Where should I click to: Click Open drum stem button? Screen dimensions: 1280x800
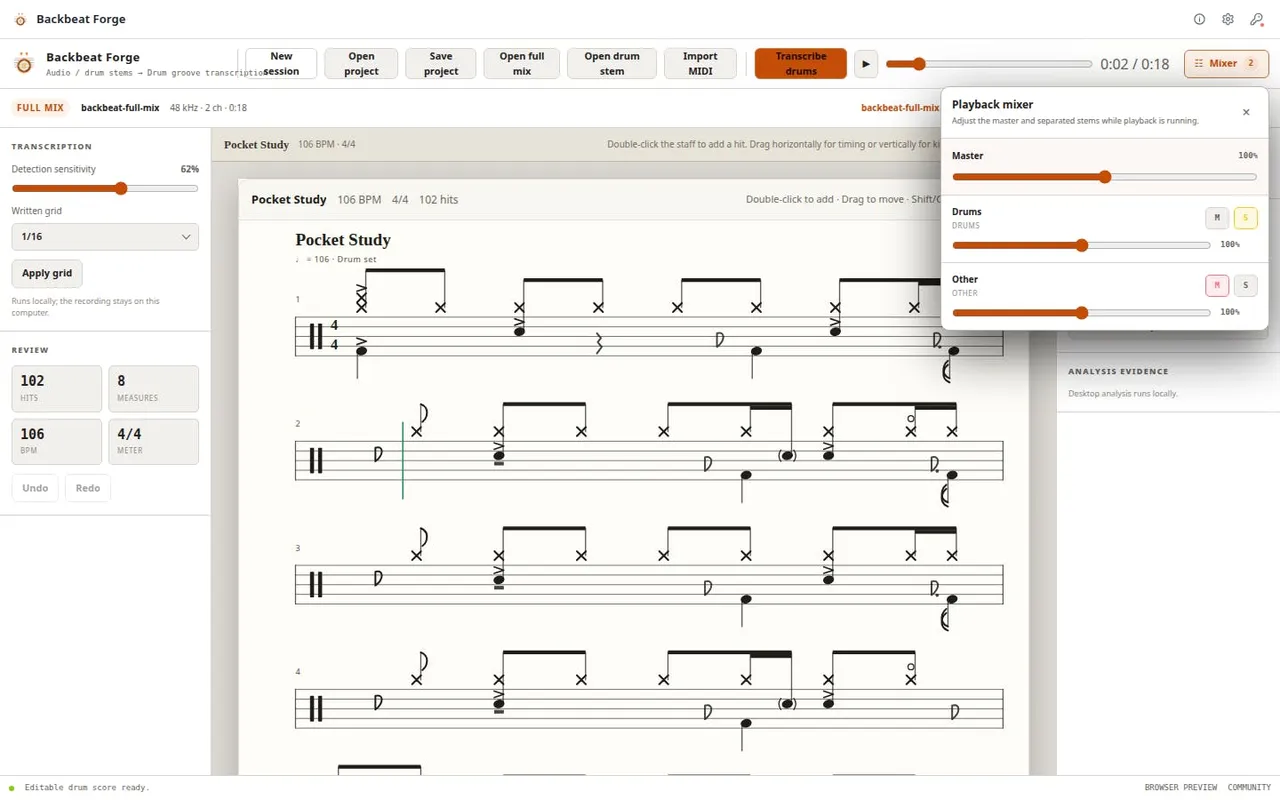[x=612, y=64]
